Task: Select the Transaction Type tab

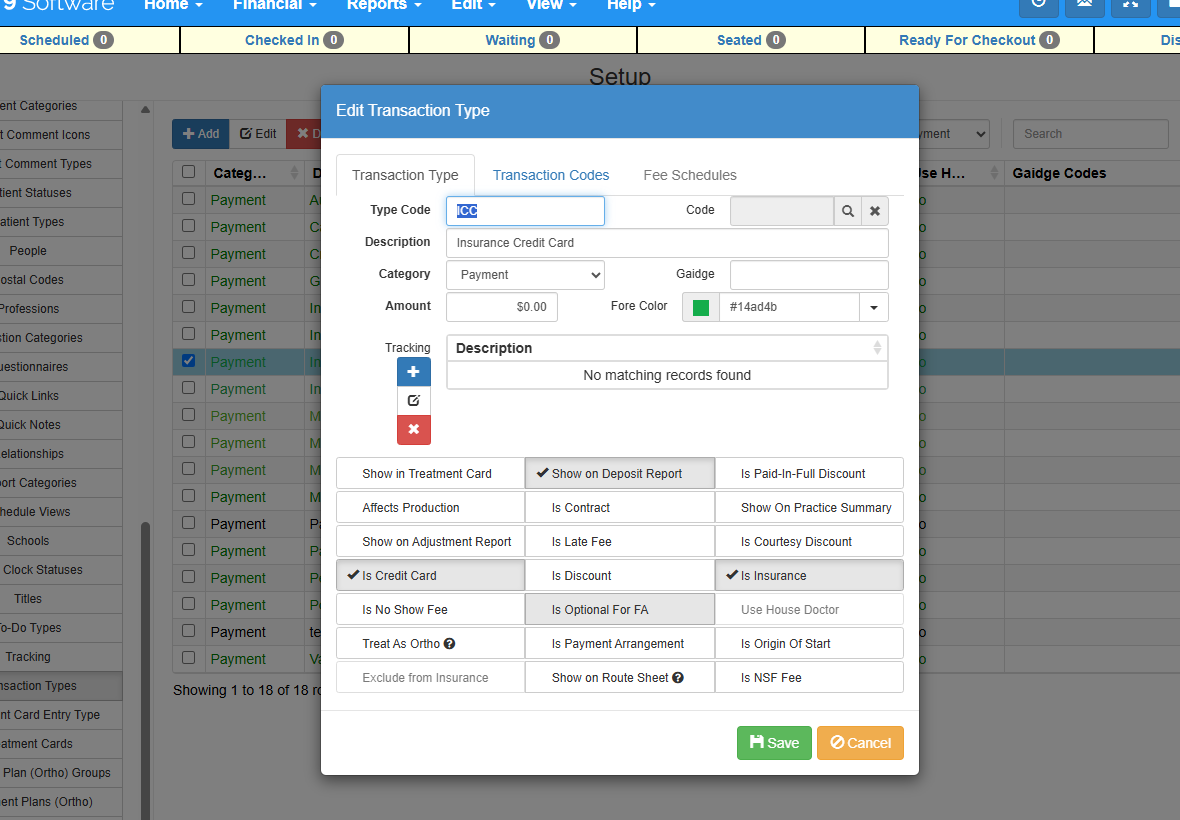Action: coord(405,175)
